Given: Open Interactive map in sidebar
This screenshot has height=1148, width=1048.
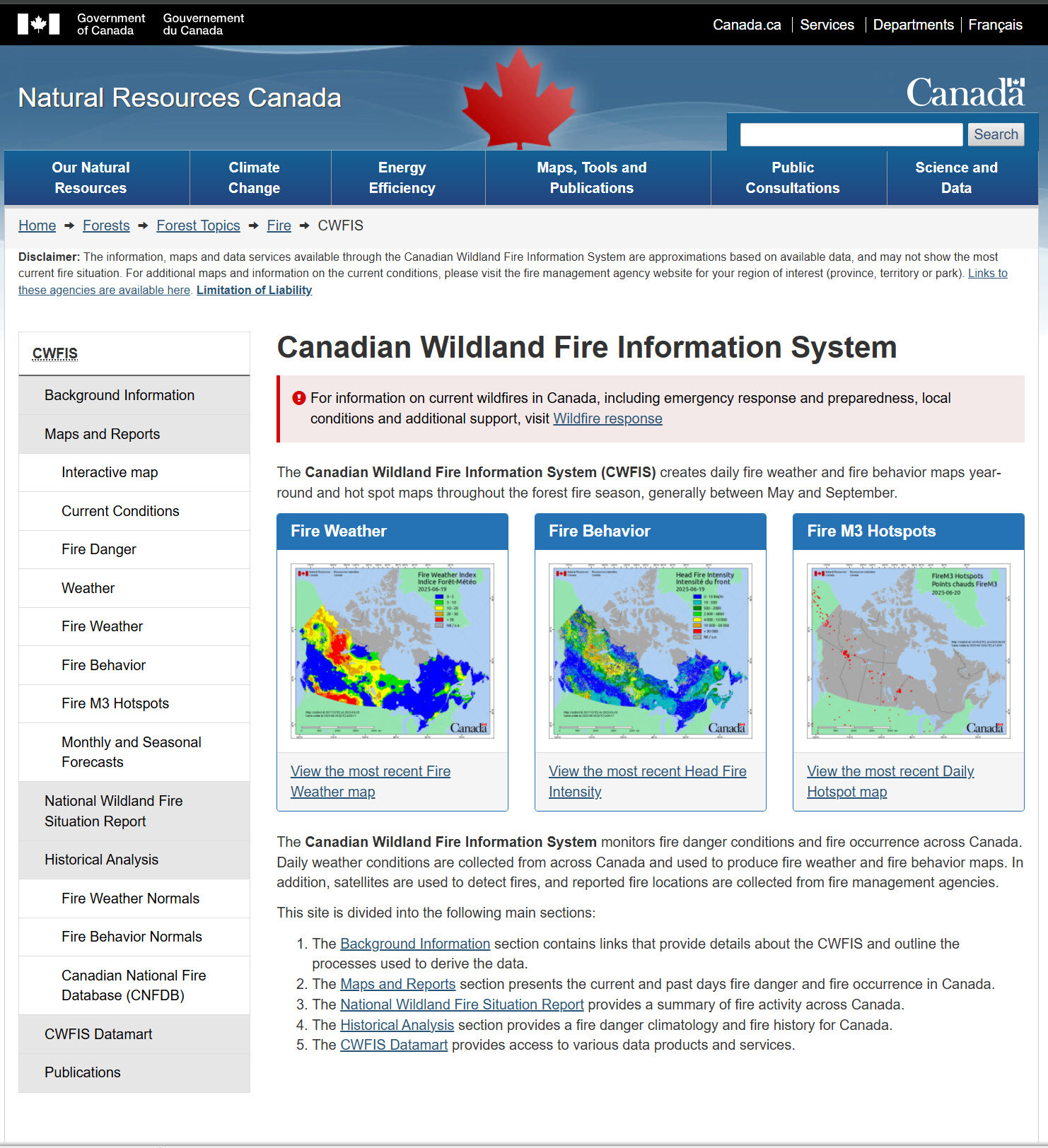Looking at the screenshot, I should [134, 472].
